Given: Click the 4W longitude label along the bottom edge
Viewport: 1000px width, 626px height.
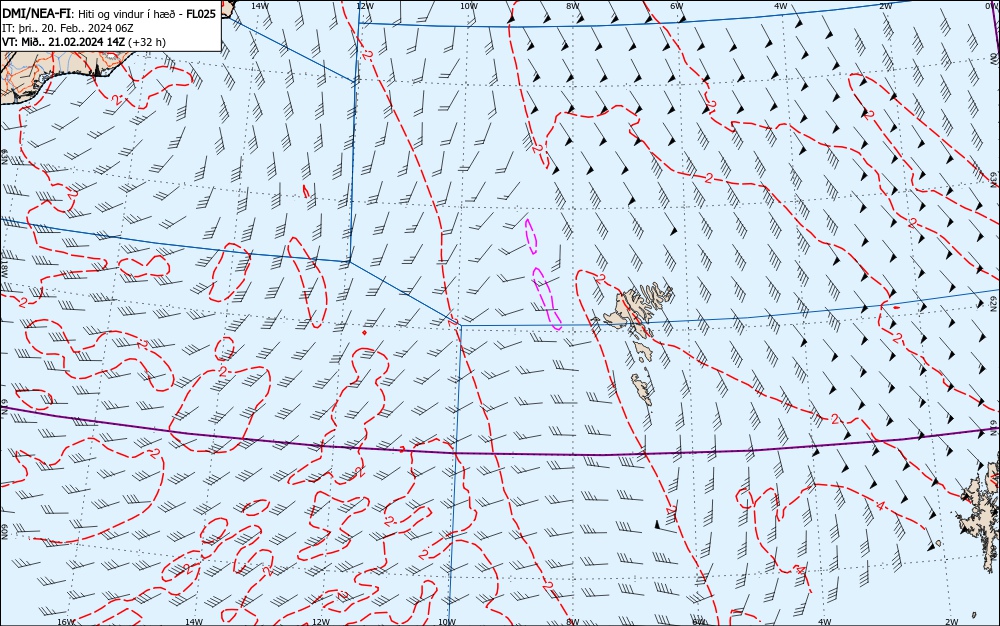Looking at the screenshot, I should 825,622.
